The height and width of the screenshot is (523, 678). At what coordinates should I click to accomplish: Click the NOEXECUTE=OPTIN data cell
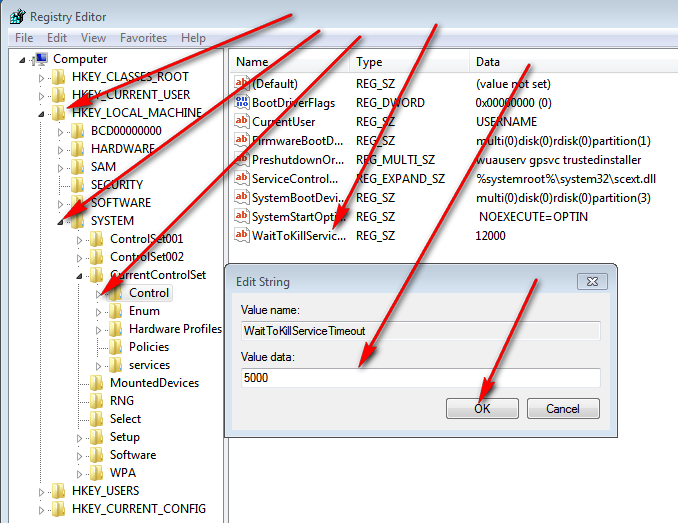[533, 217]
